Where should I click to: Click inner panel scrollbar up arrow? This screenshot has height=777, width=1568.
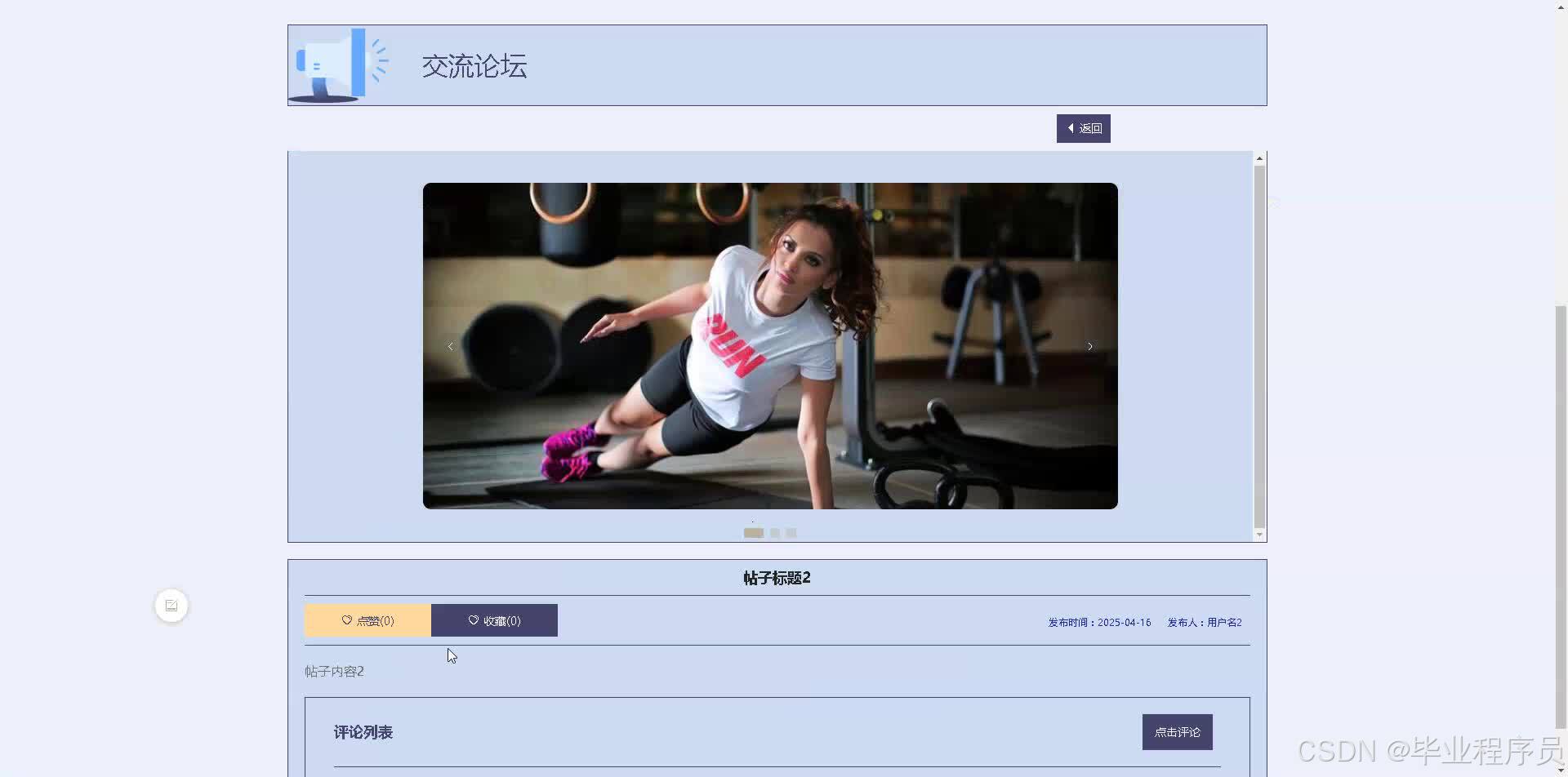[x=1259, y=158]
